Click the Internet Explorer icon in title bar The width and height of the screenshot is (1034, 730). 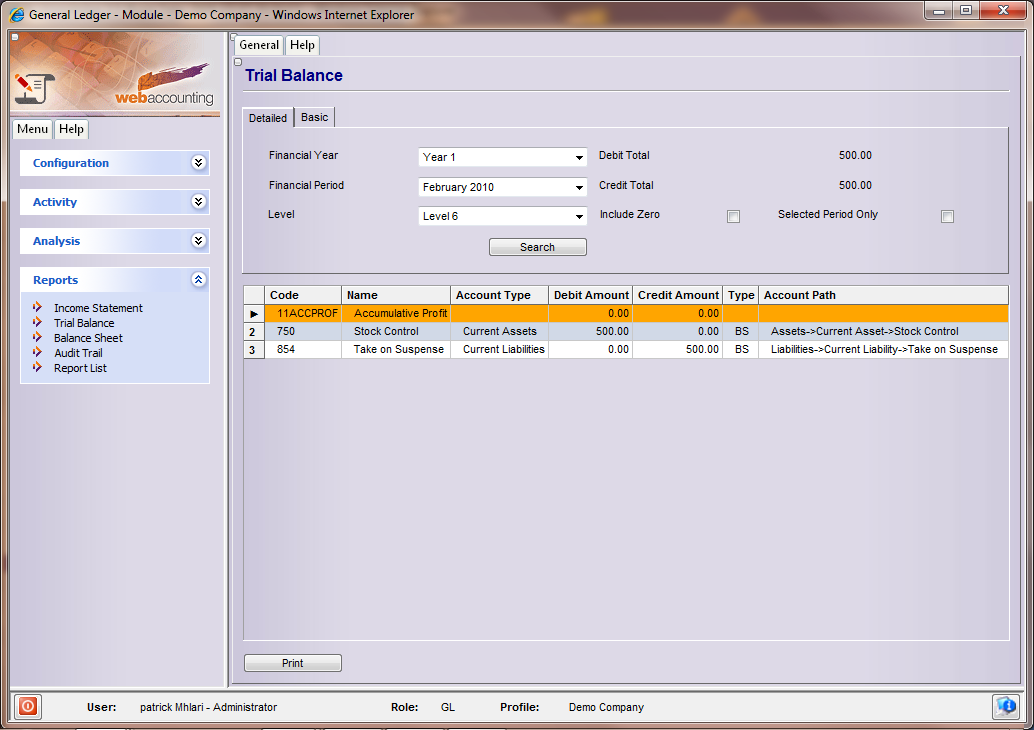tap(16, 15)
